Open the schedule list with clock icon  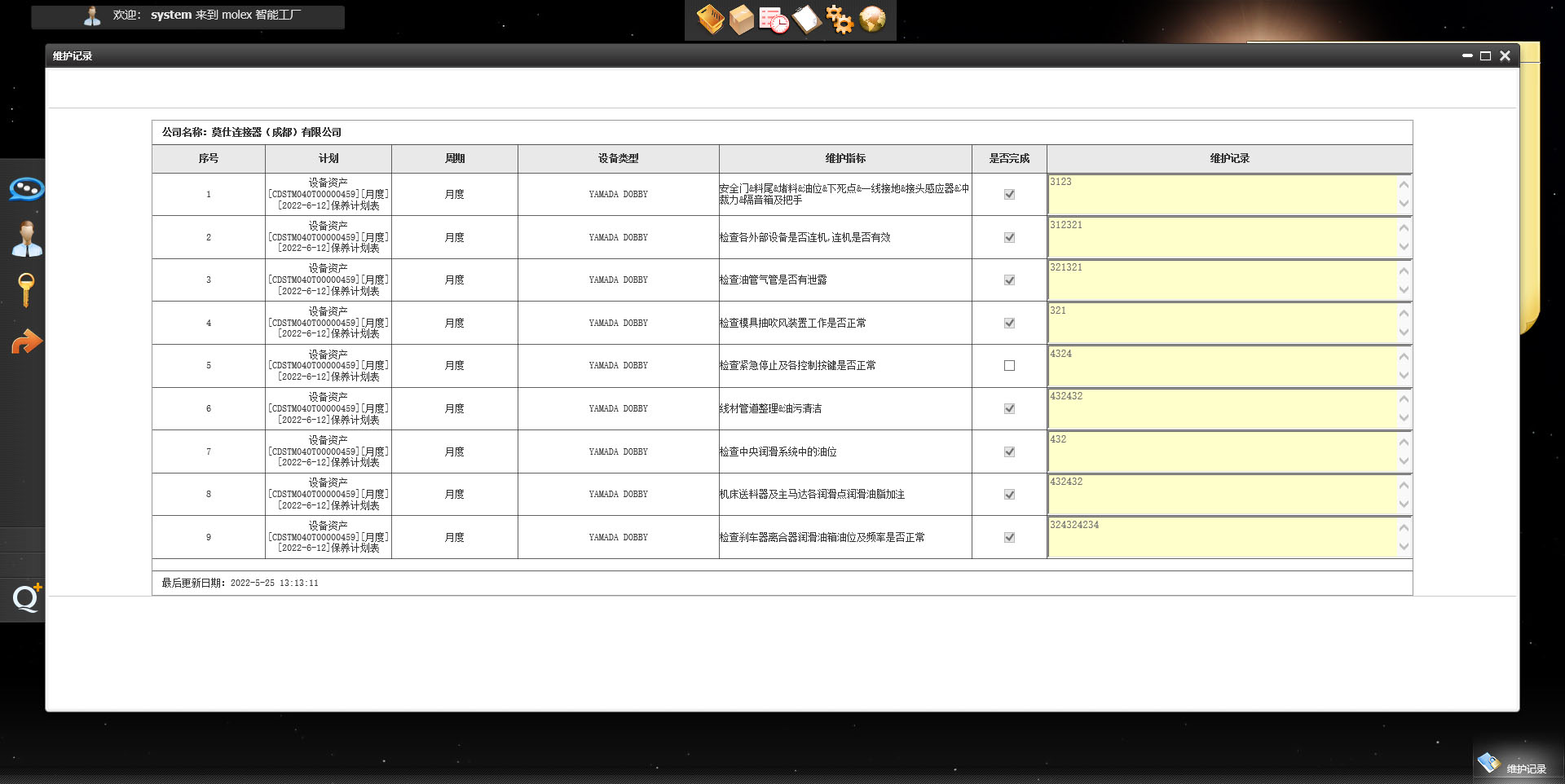[774, 20]
